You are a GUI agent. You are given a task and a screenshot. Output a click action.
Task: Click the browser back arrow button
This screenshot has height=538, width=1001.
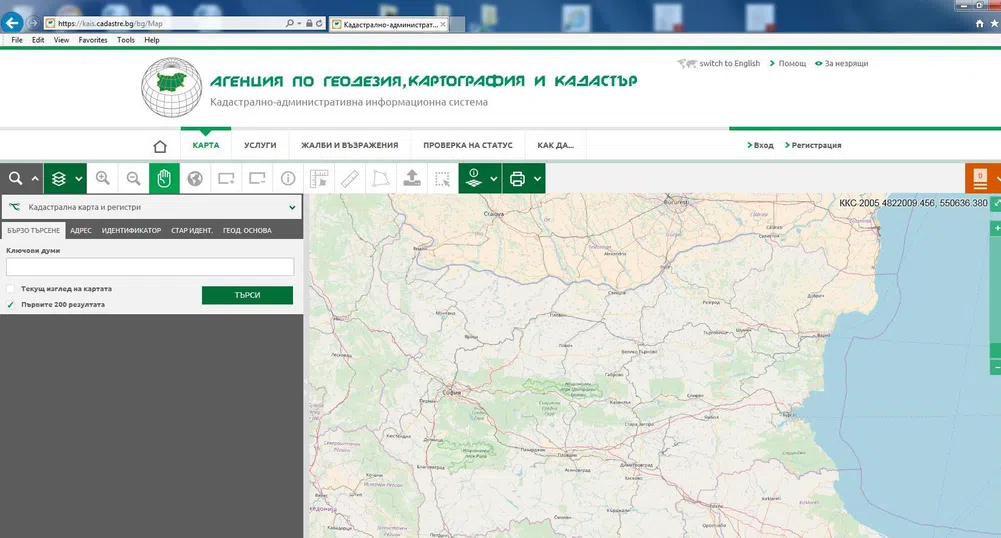pos(12,23)
